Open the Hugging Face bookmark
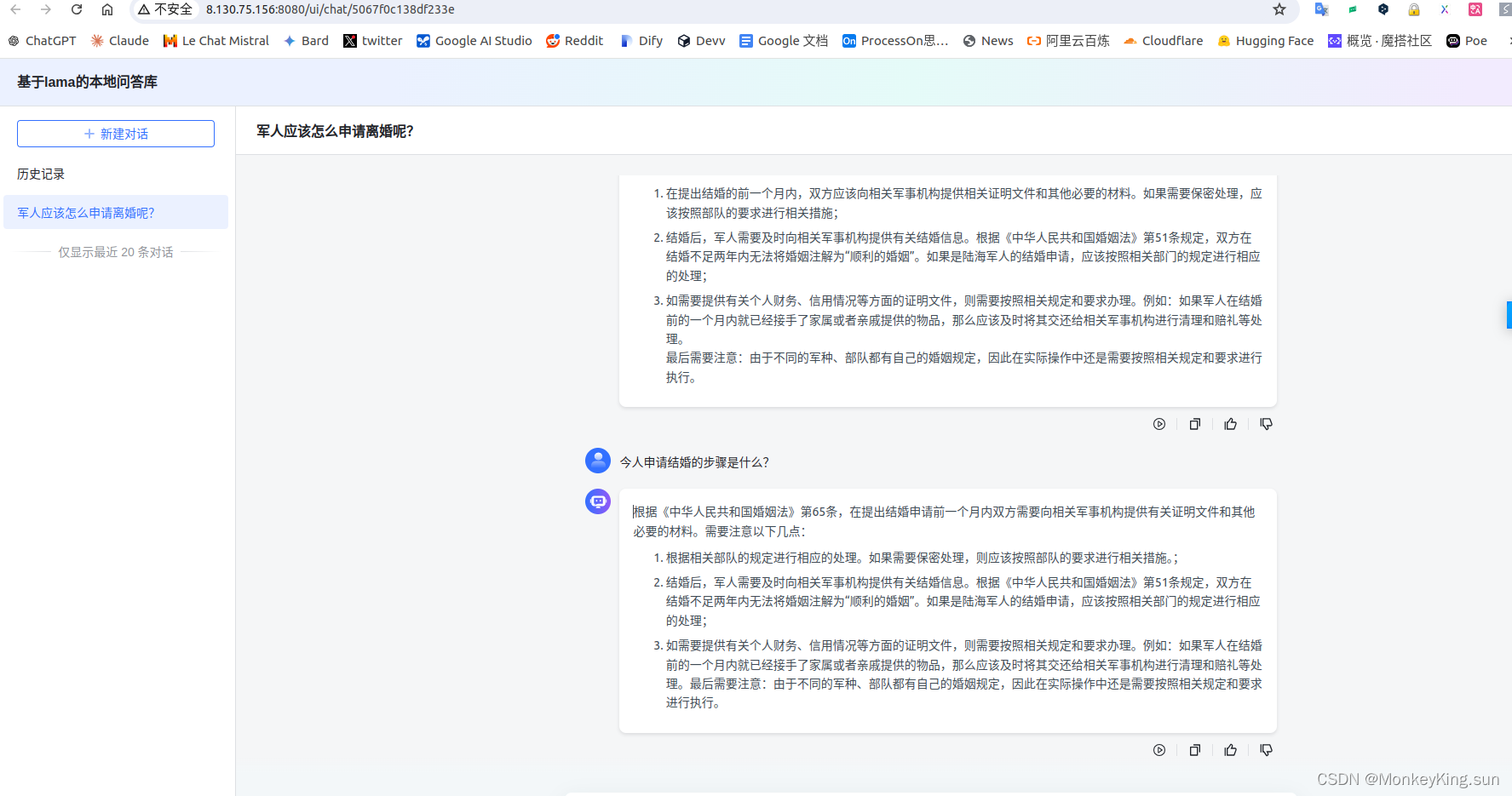The image size is (1512, 796). (x=1266, y=41)
